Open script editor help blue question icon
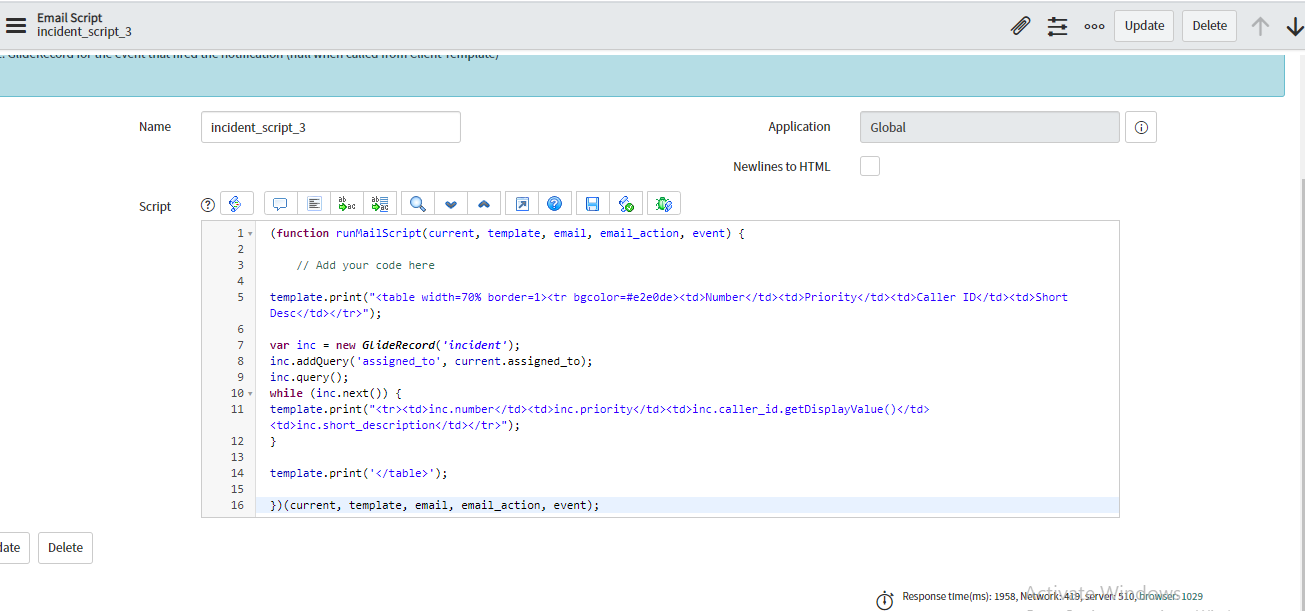 point(554,204)
